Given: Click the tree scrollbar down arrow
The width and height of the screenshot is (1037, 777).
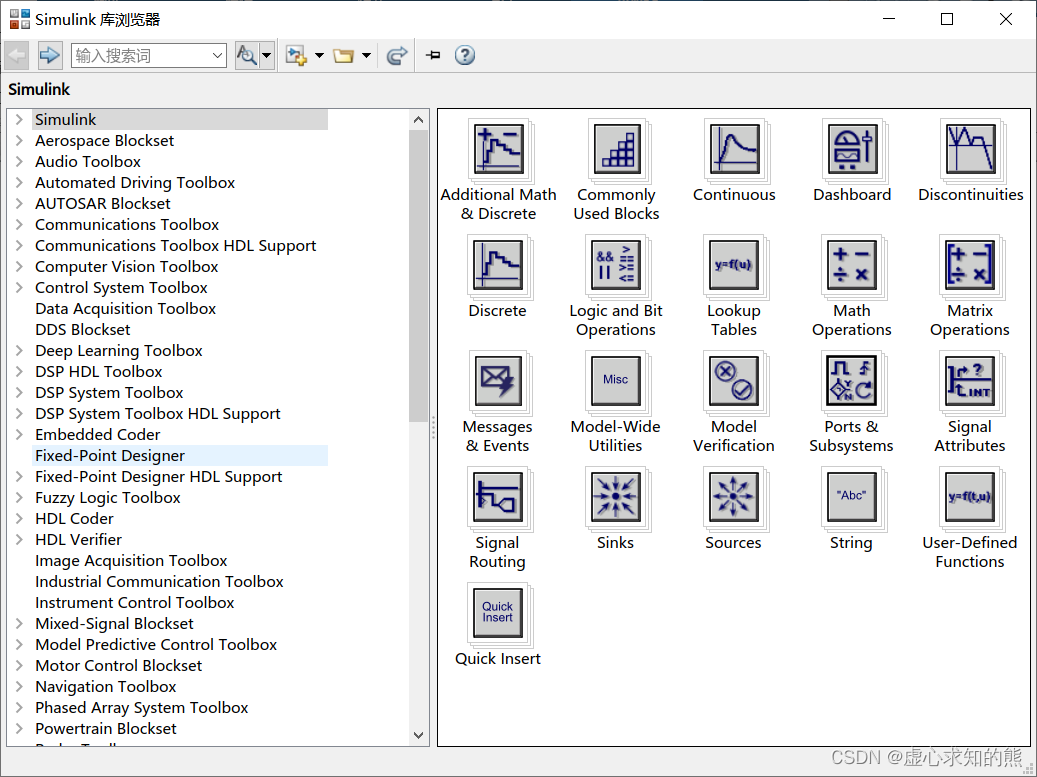Looking at the screenshot, I should 418,735.
